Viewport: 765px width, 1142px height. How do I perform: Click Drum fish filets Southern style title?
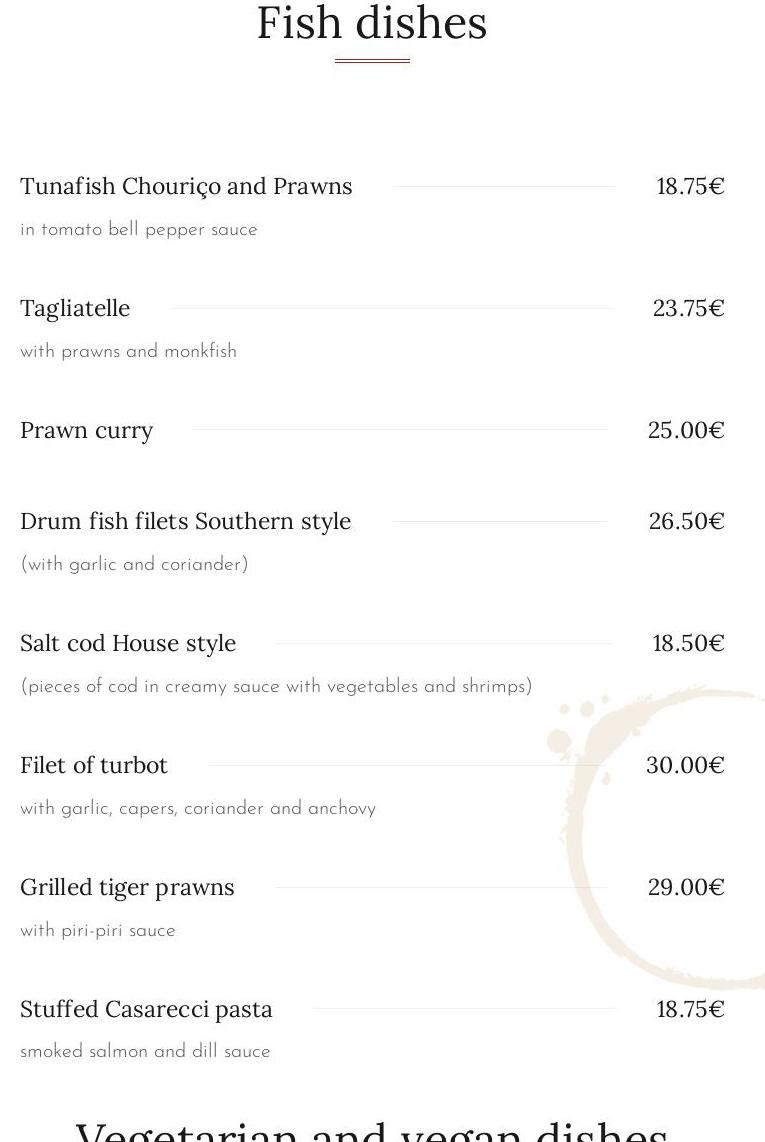tap(185, 521)
